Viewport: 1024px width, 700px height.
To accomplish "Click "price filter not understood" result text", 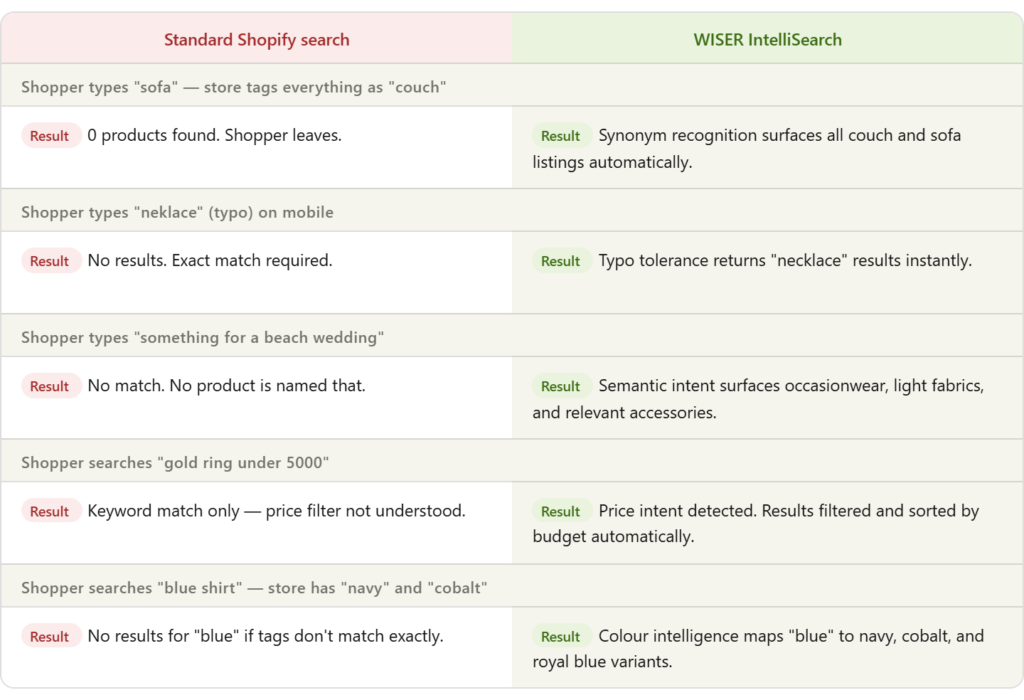I will point(365,510).
